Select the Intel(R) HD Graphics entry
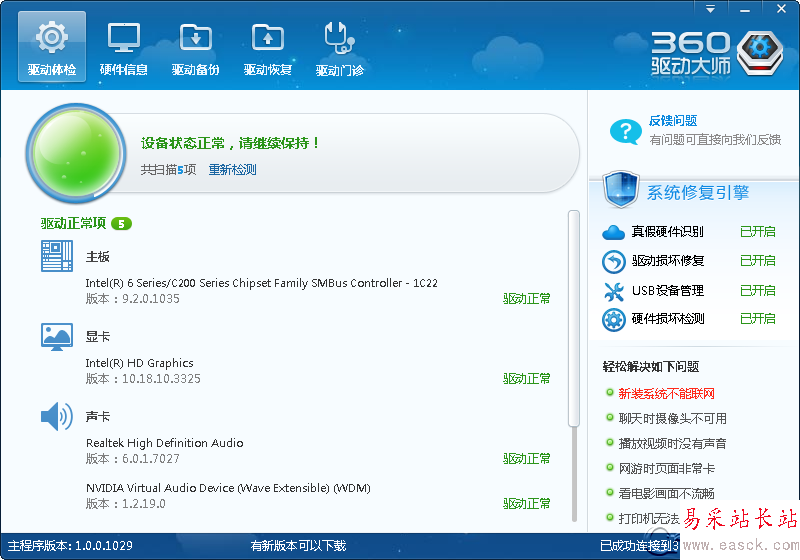The height and width of the screenshot is (560, 800). coord(139,363)
